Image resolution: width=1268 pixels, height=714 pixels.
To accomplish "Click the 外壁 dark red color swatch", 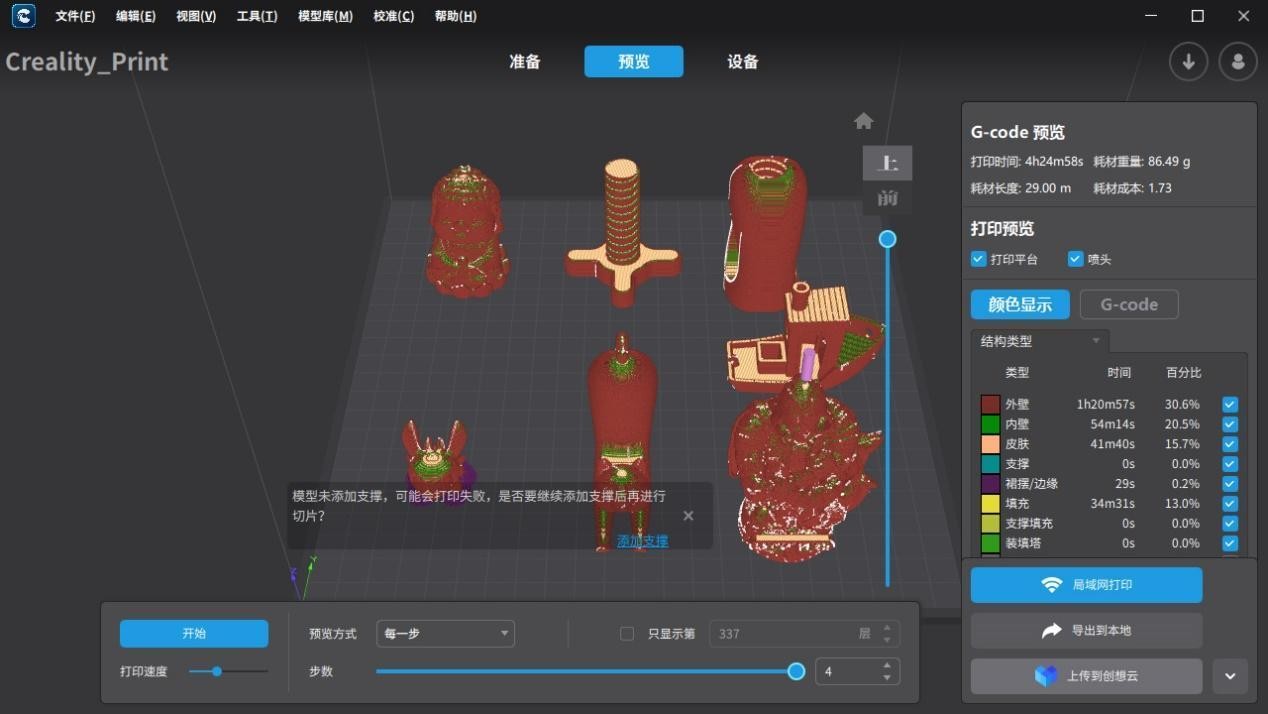I will [990, 405].
